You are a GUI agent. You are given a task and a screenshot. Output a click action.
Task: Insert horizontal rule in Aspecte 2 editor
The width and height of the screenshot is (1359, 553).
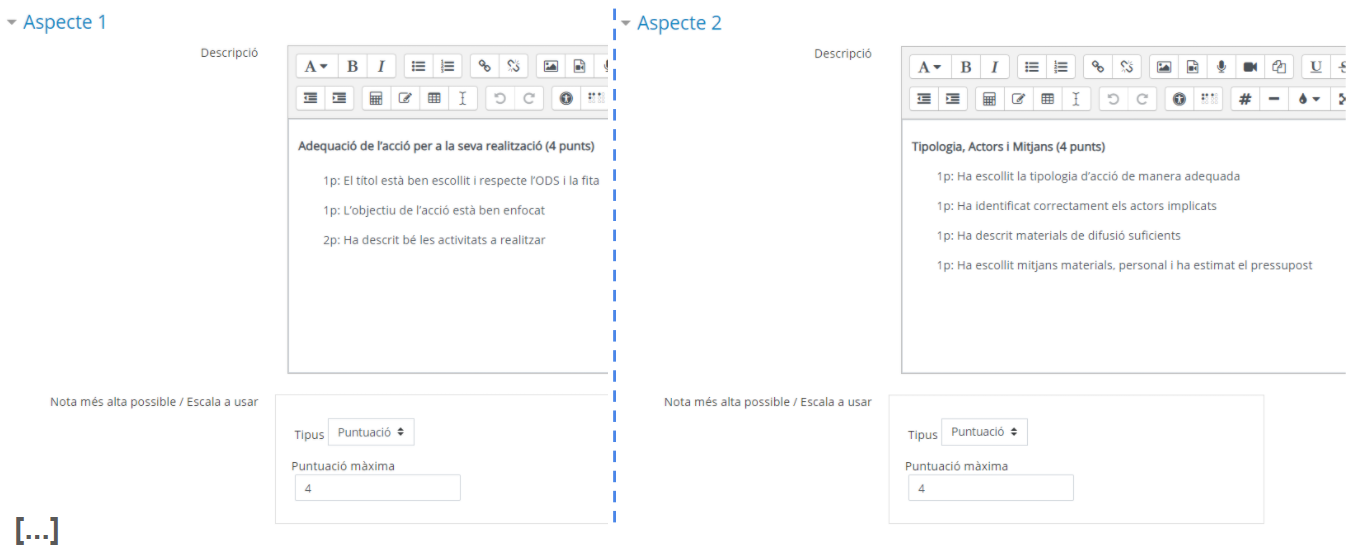pos(1274,99)
